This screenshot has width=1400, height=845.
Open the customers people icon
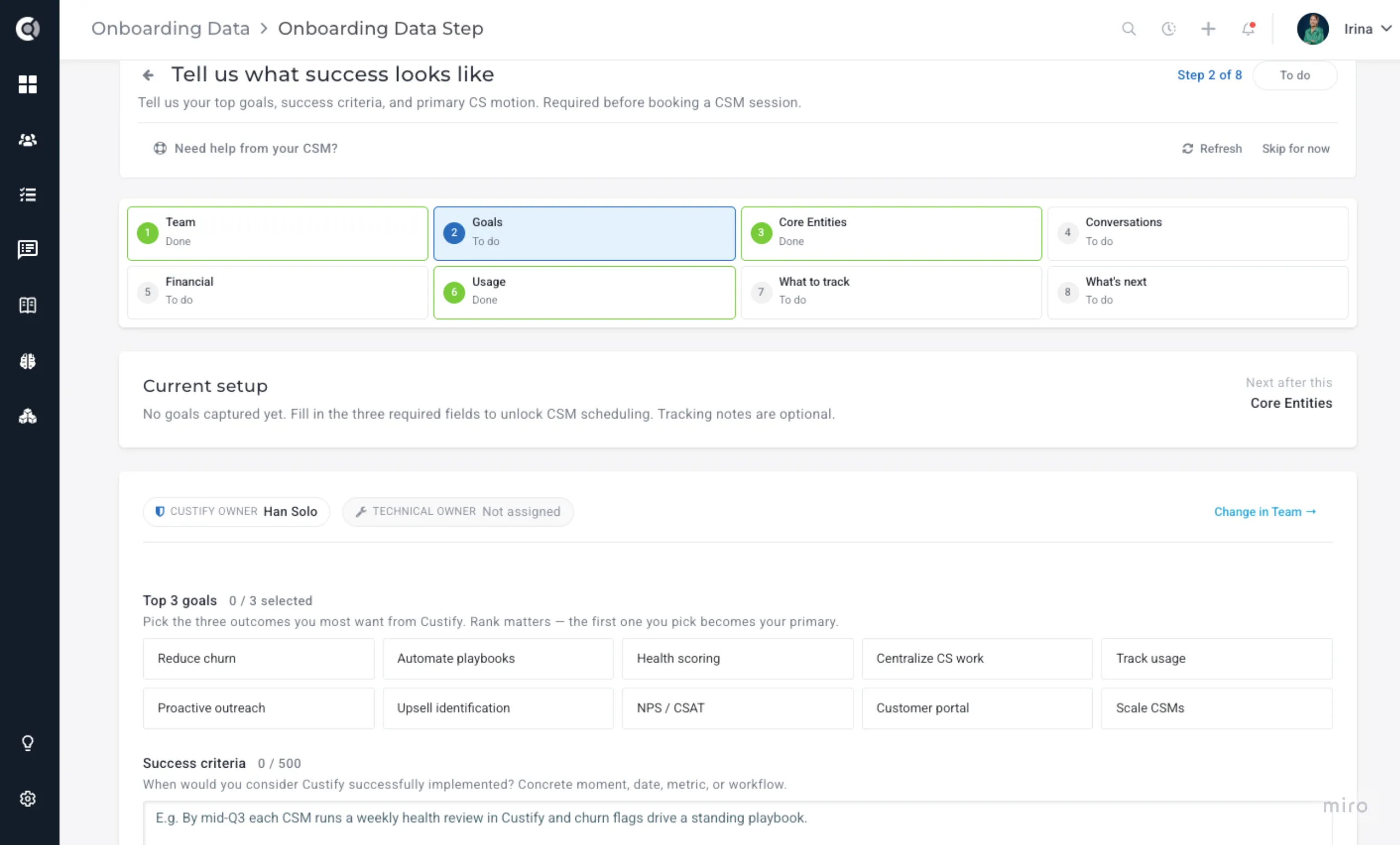pos(27,140)
